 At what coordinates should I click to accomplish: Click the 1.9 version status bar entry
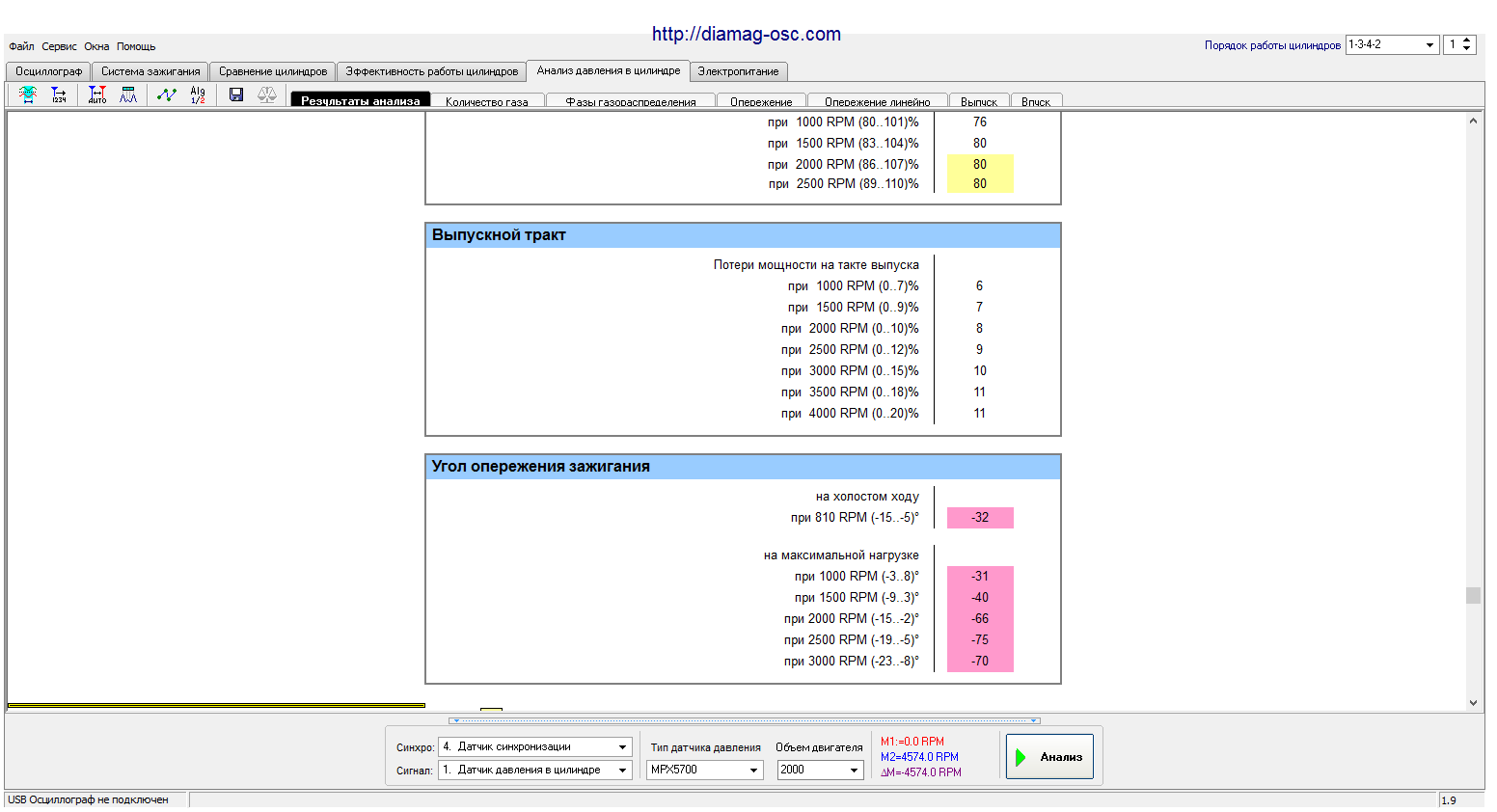[1449, 800]
